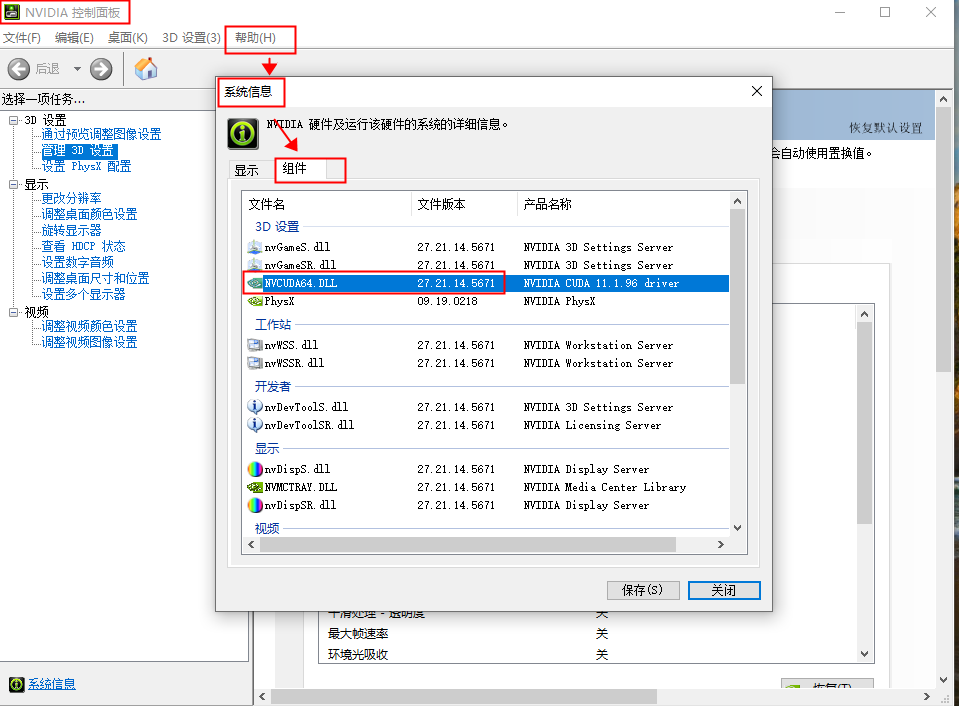Click the icon next to nvWSS.dll
This screenshot has width=959, height=706.
tap(254, 345)
